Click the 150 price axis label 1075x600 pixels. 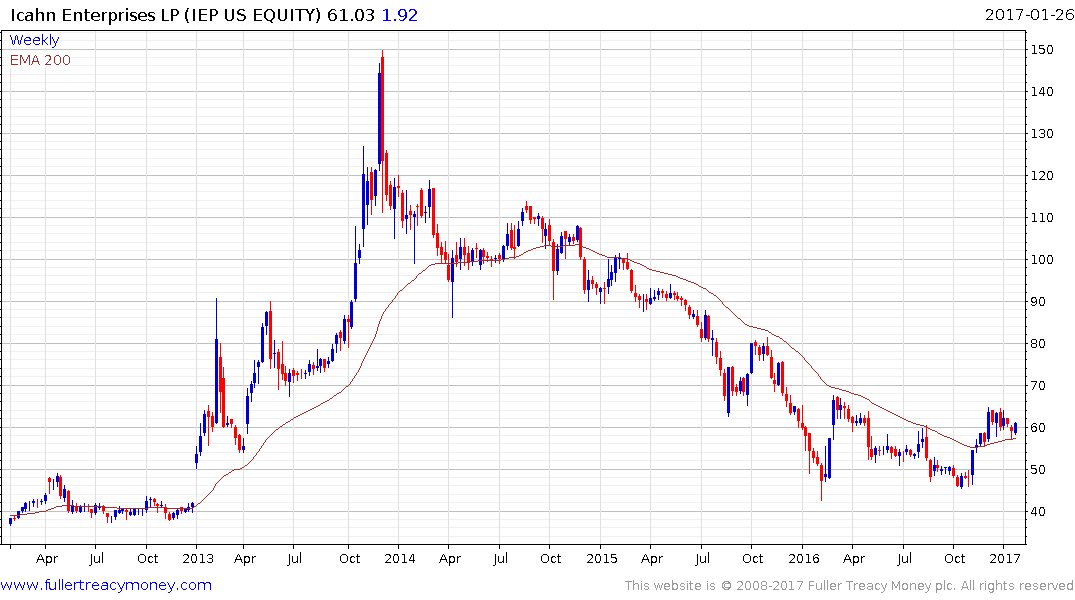(x=1042, y=49)
